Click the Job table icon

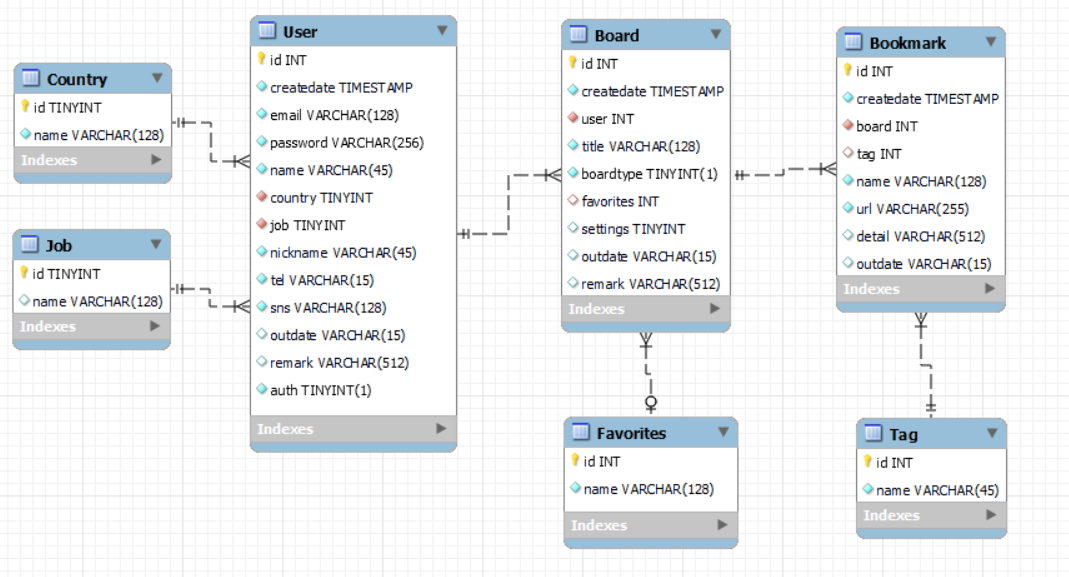(29, 244)
